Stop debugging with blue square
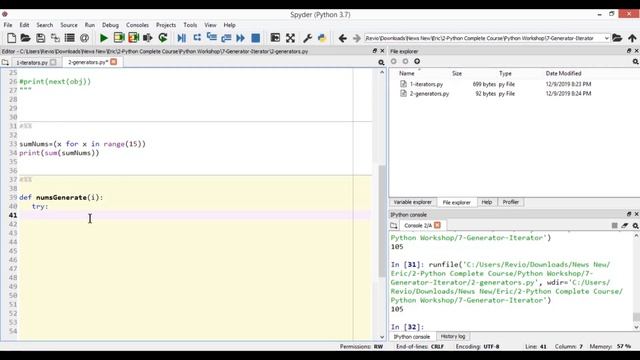This screenshot has height=360, width=640. click(256, 38)
